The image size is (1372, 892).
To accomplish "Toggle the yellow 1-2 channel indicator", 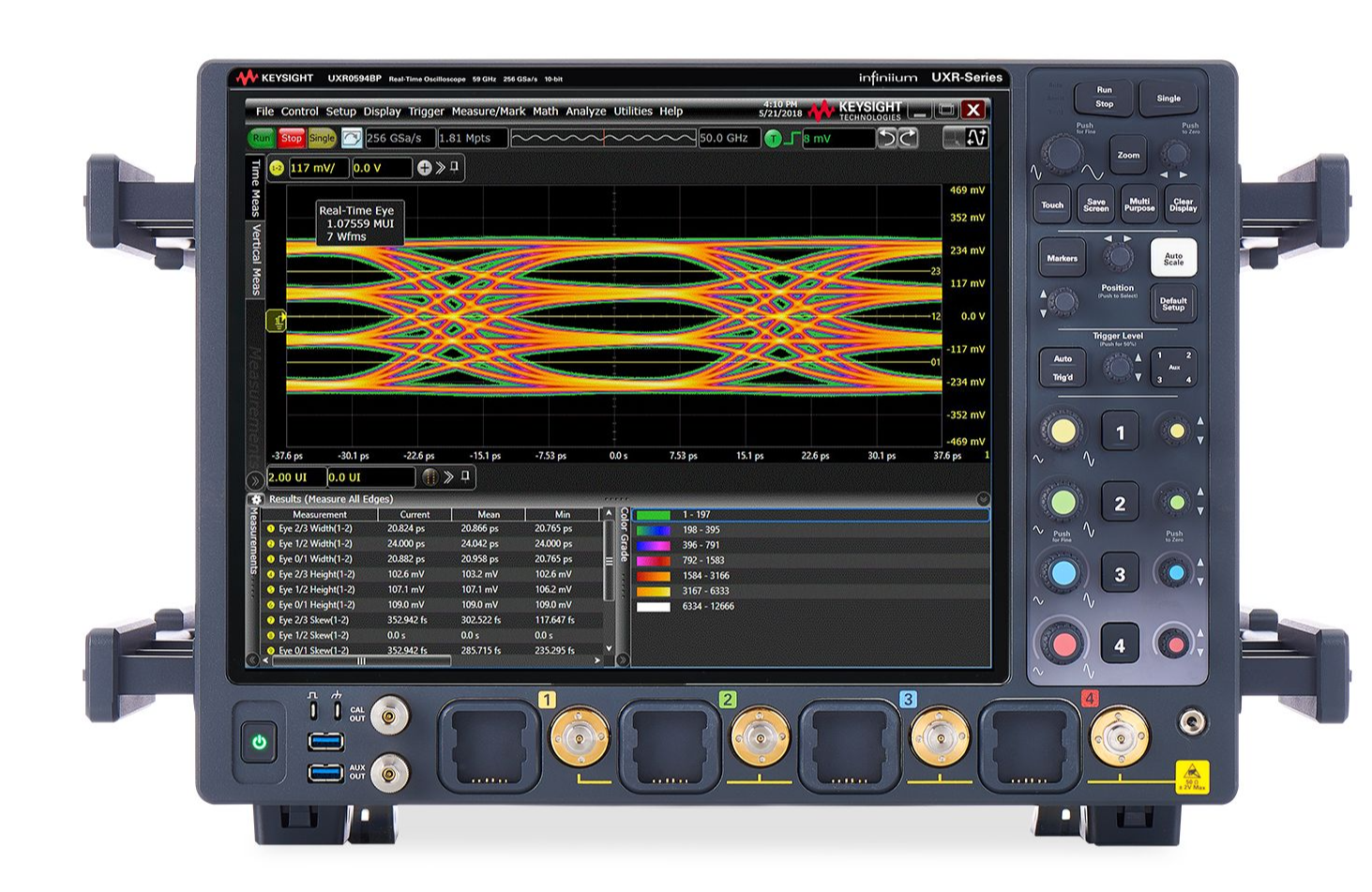I will point(277,168).
